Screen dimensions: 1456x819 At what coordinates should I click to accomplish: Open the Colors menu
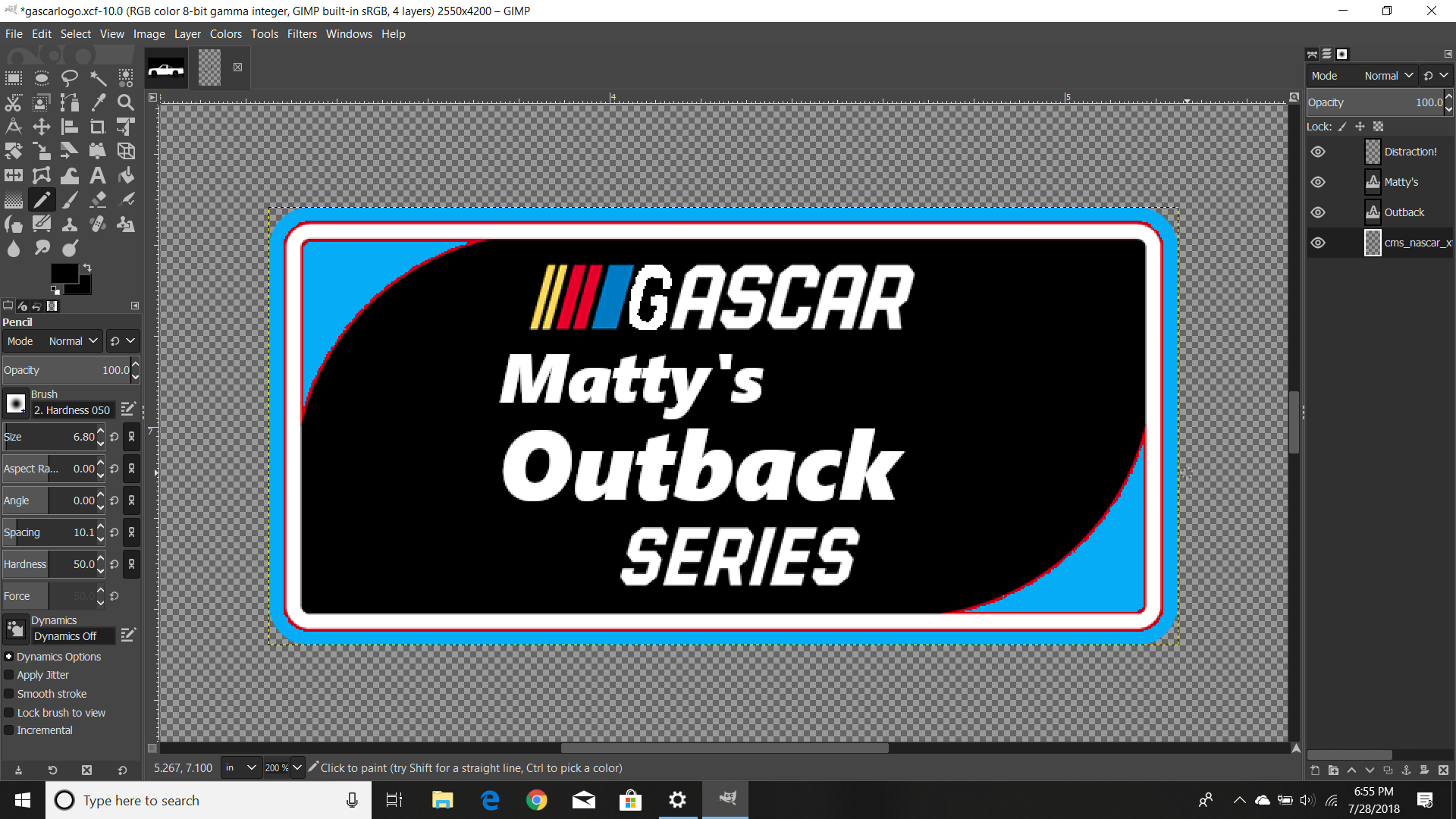tap(226, 34)
